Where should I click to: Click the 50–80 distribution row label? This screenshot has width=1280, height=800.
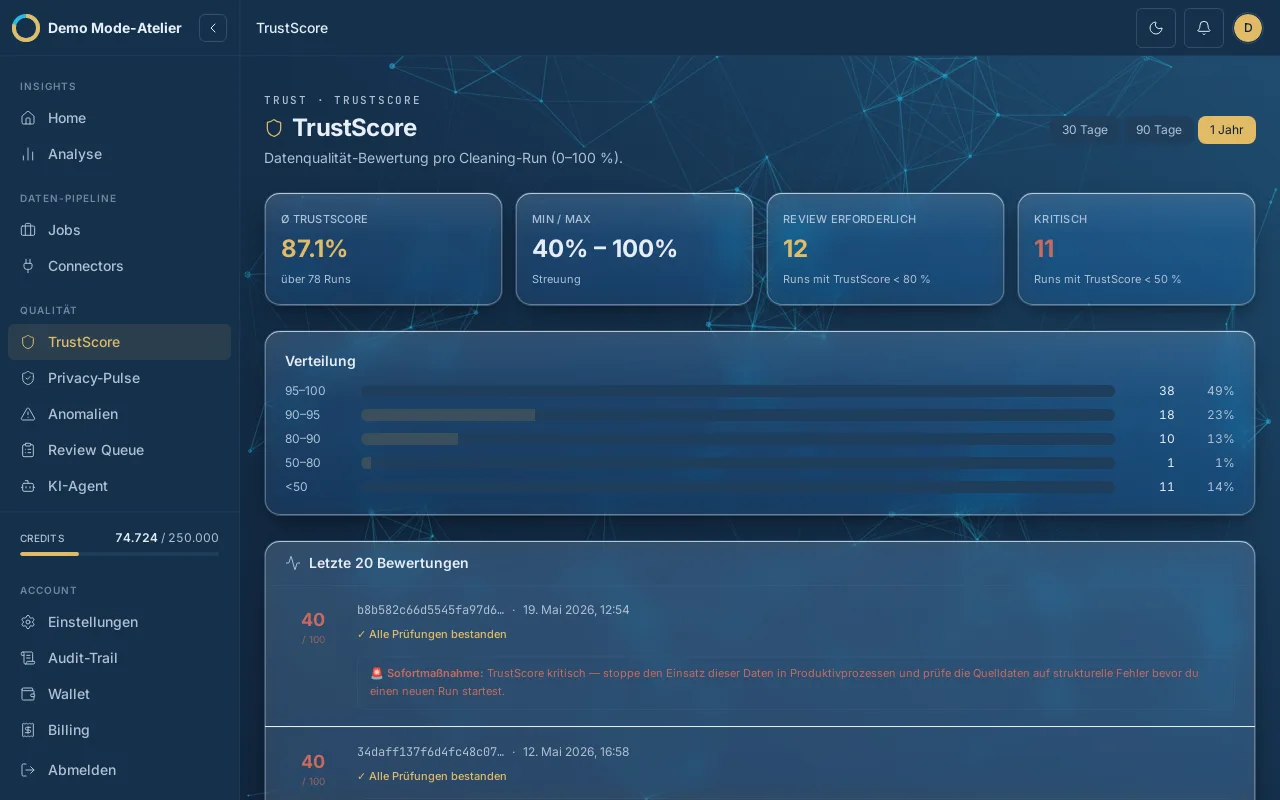(303, 463)
